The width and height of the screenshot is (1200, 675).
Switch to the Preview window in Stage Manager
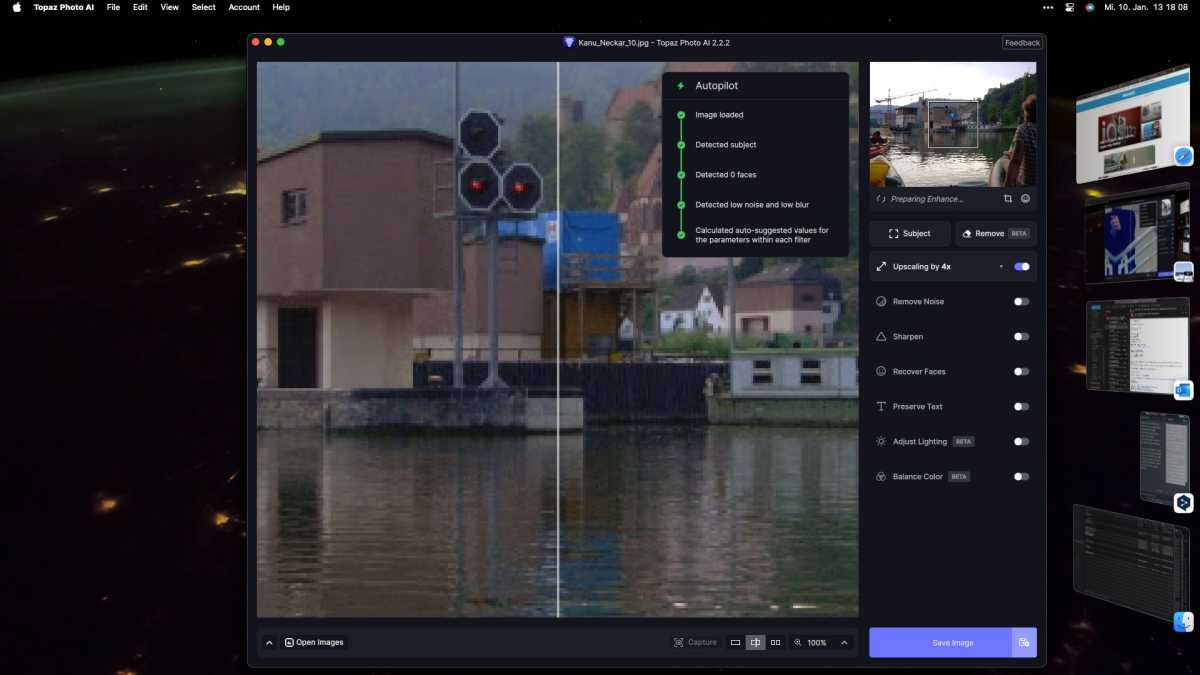pyautogui.click(x=1136, y=232)
